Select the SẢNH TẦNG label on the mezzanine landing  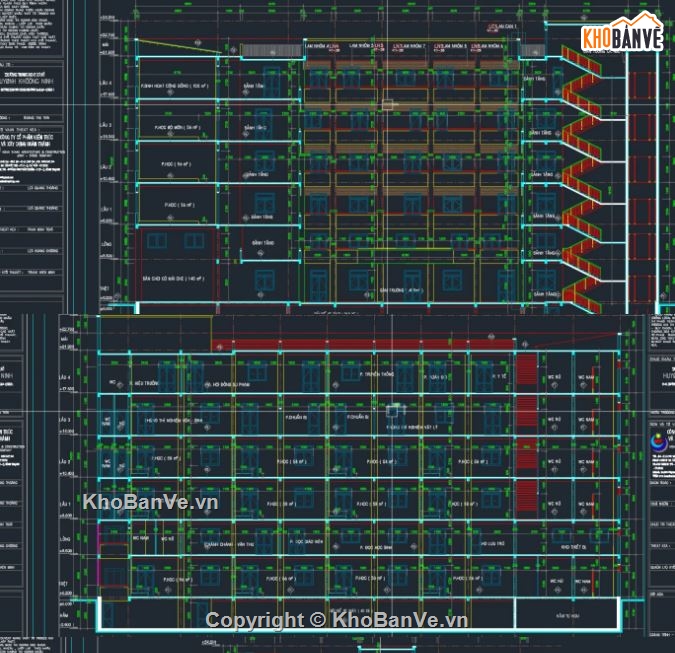(263, 243)
